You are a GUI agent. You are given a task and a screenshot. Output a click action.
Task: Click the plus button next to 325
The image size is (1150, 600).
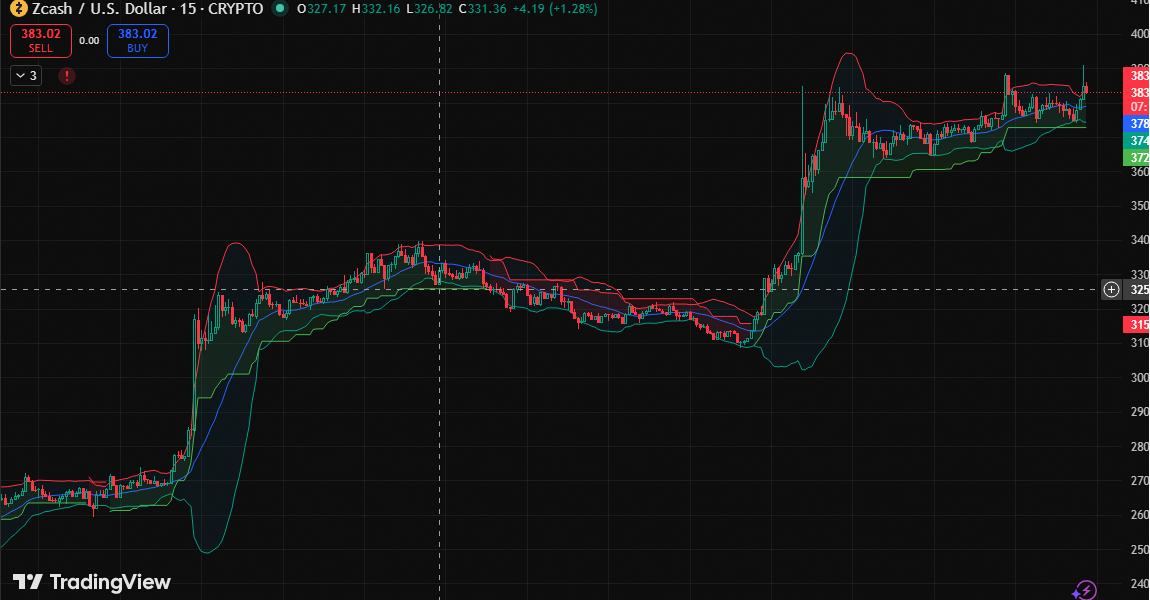(x=1111, y=290)
